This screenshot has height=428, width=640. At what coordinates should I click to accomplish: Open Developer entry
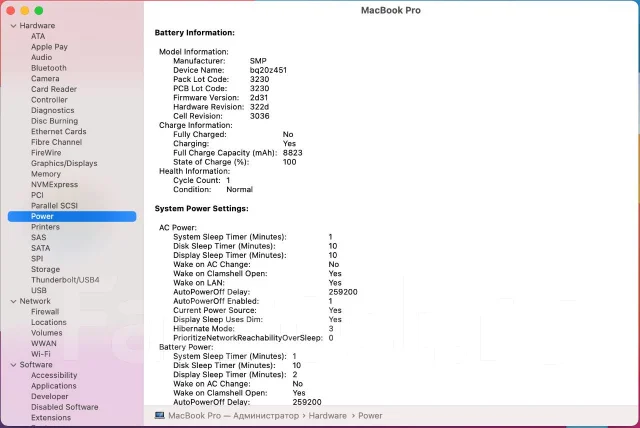49,397
